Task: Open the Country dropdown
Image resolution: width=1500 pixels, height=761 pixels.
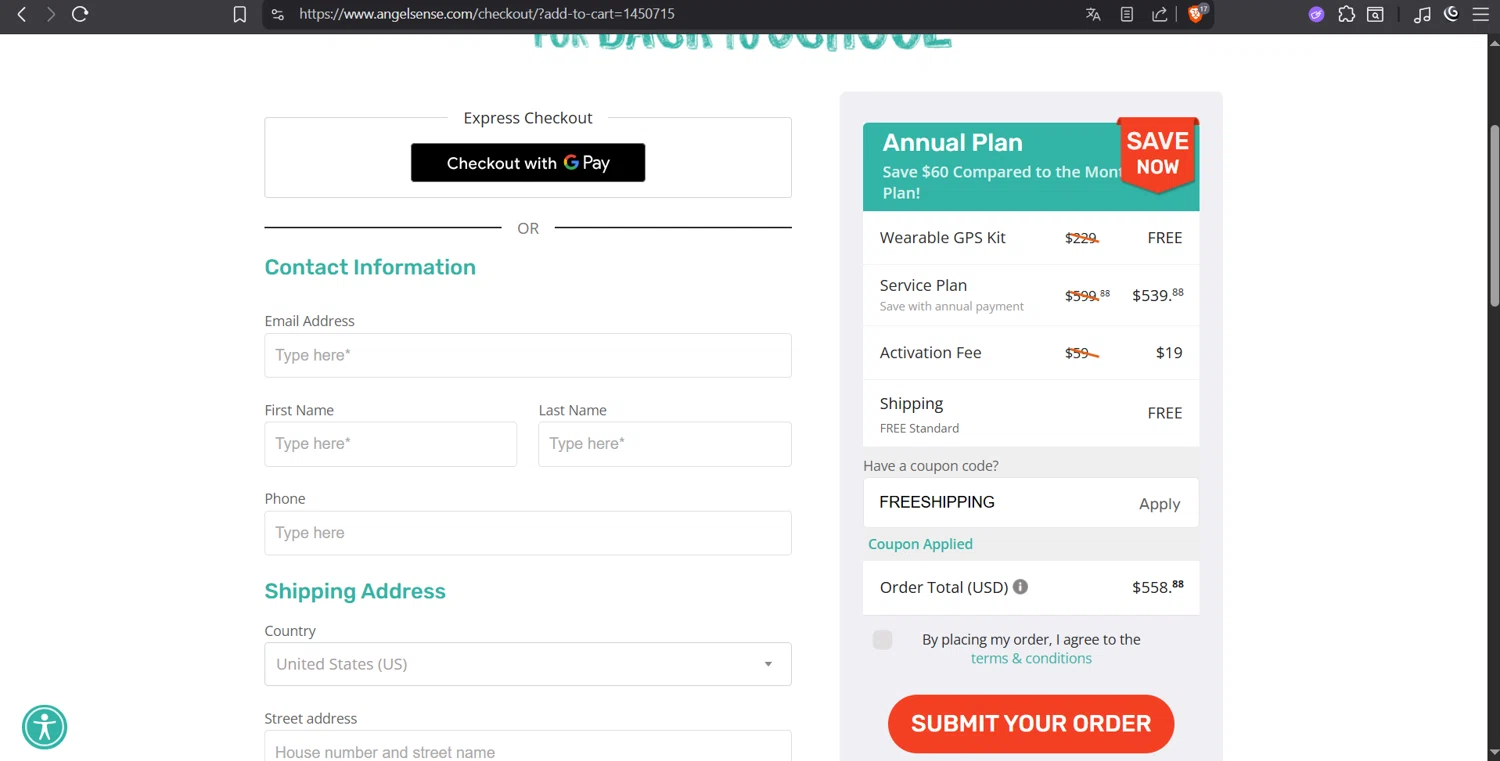Action: [528, 664]
